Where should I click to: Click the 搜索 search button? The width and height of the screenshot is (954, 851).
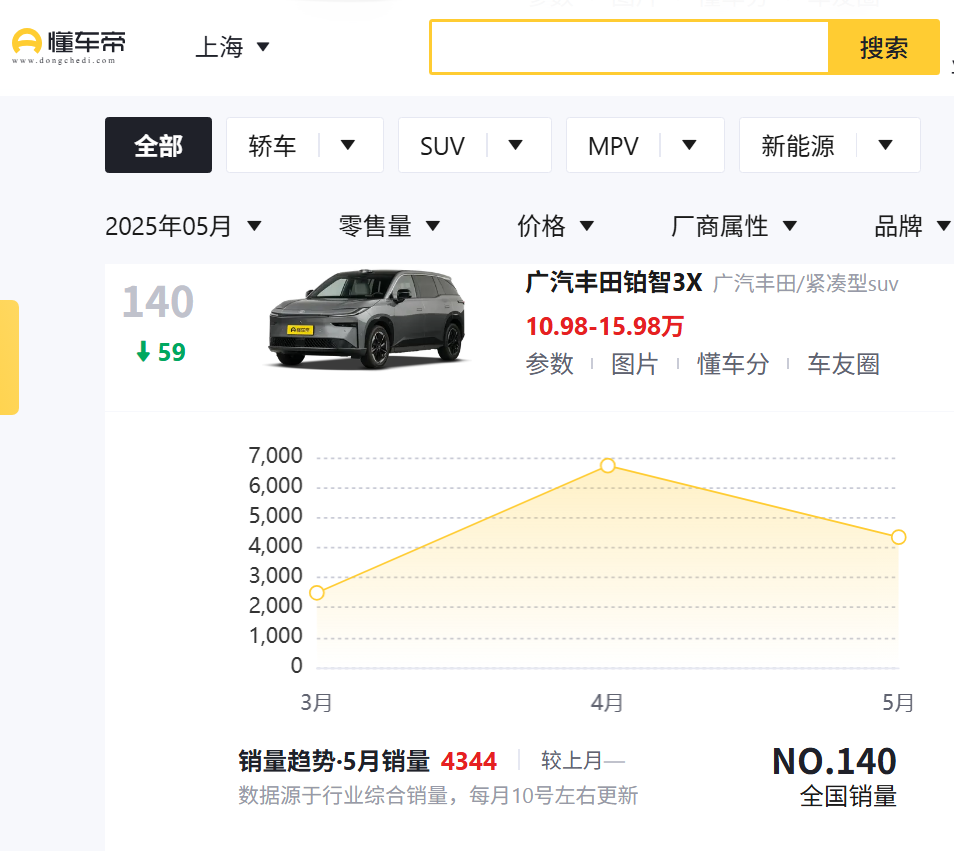(883, 47)
